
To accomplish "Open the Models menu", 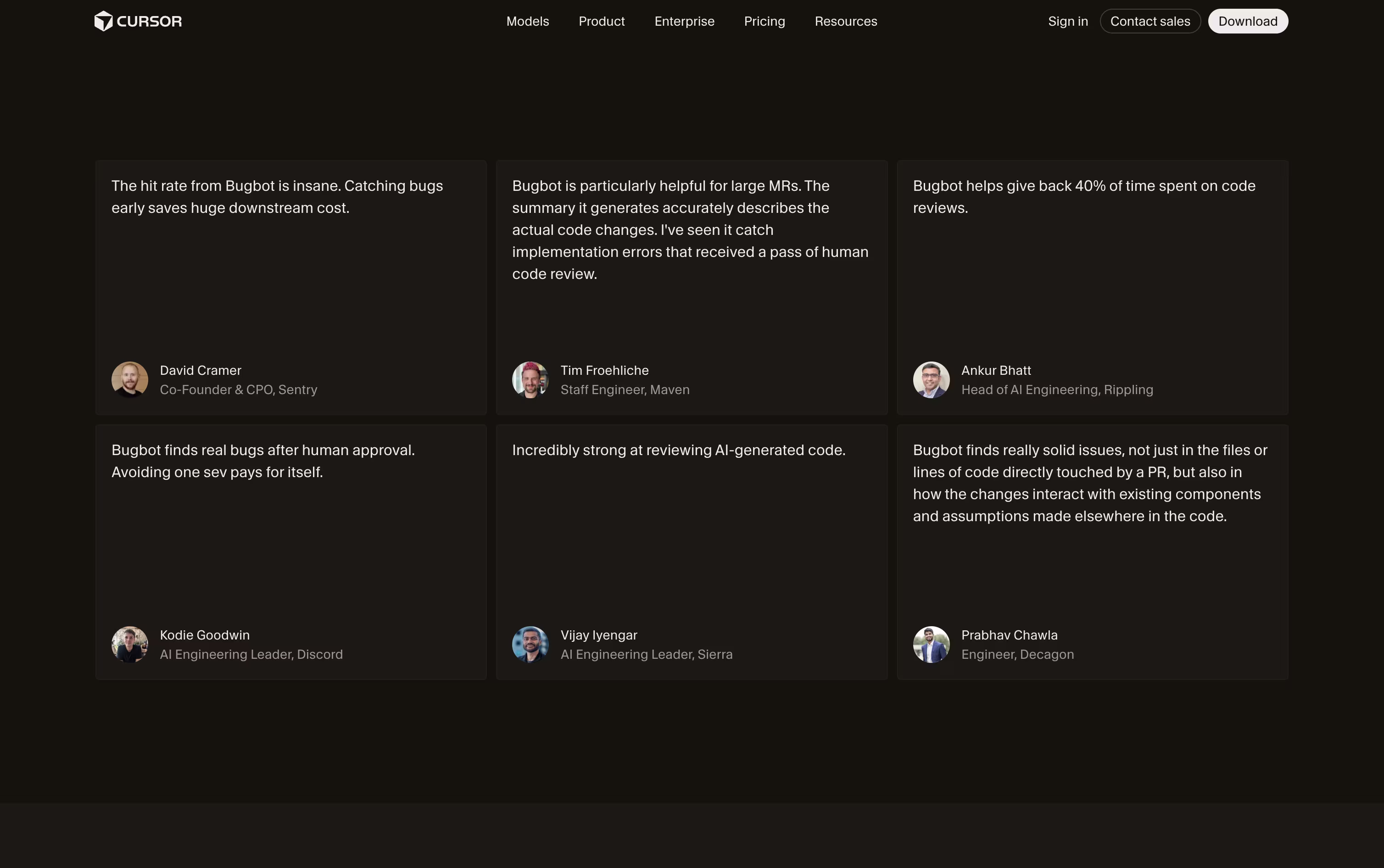I will pyautogui.click(x=528, y=21).
